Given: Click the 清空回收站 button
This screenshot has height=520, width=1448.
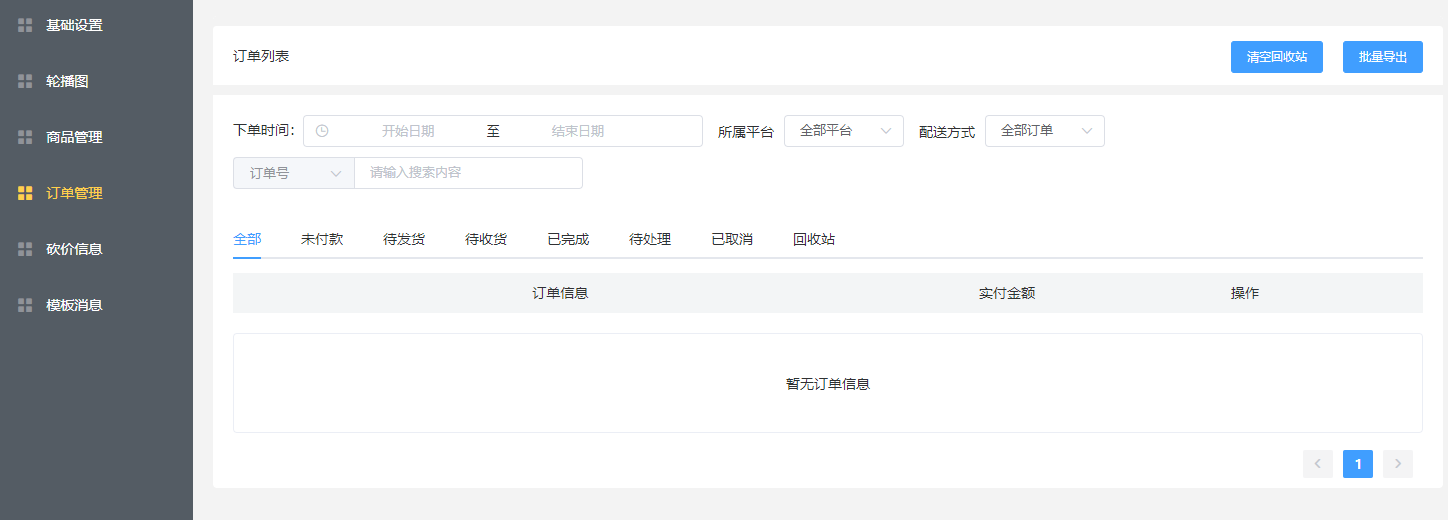Looking at the screenshot, I should pos(1276,57).
